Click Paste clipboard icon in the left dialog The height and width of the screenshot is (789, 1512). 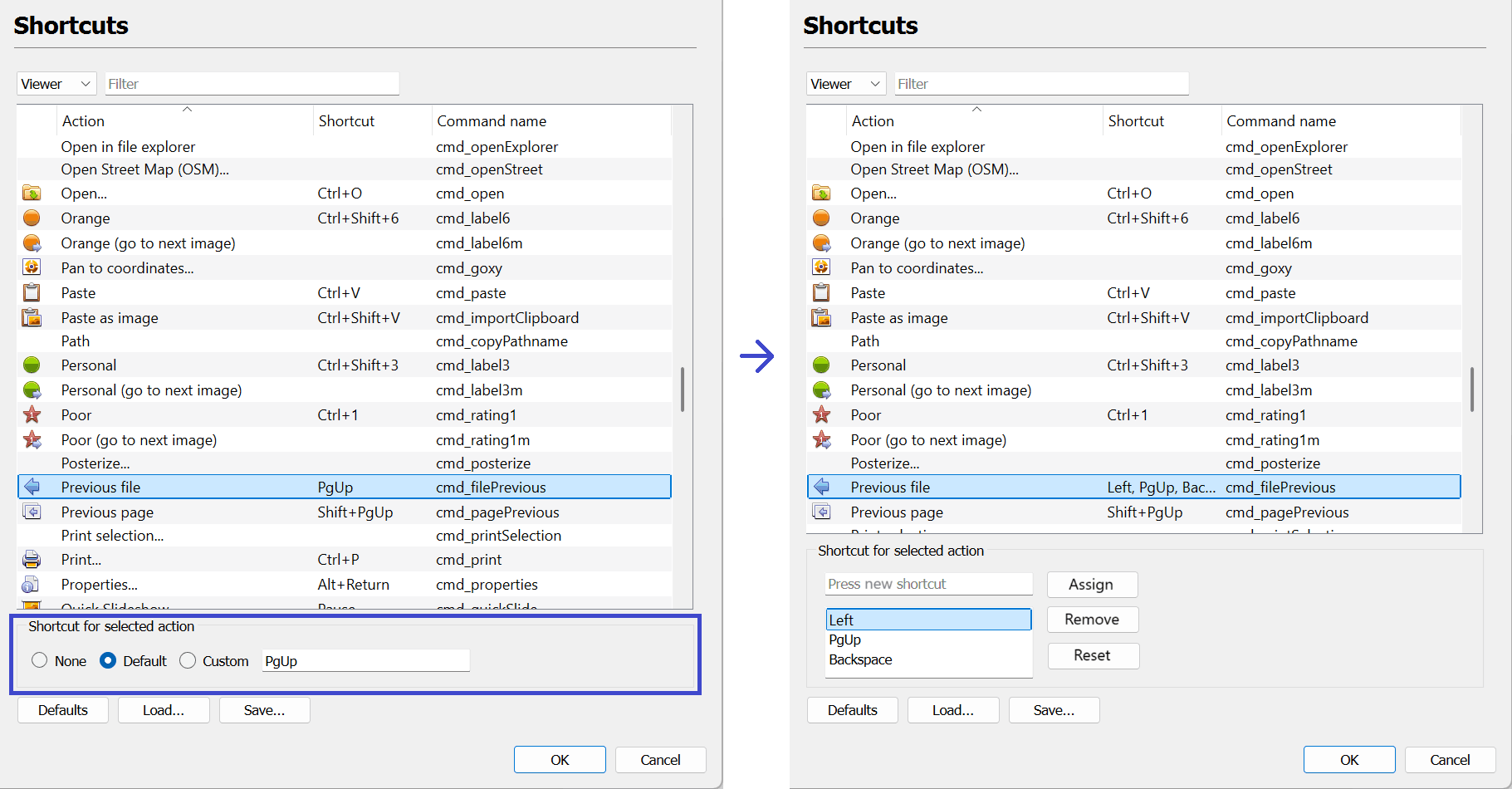tap(32, 292)
